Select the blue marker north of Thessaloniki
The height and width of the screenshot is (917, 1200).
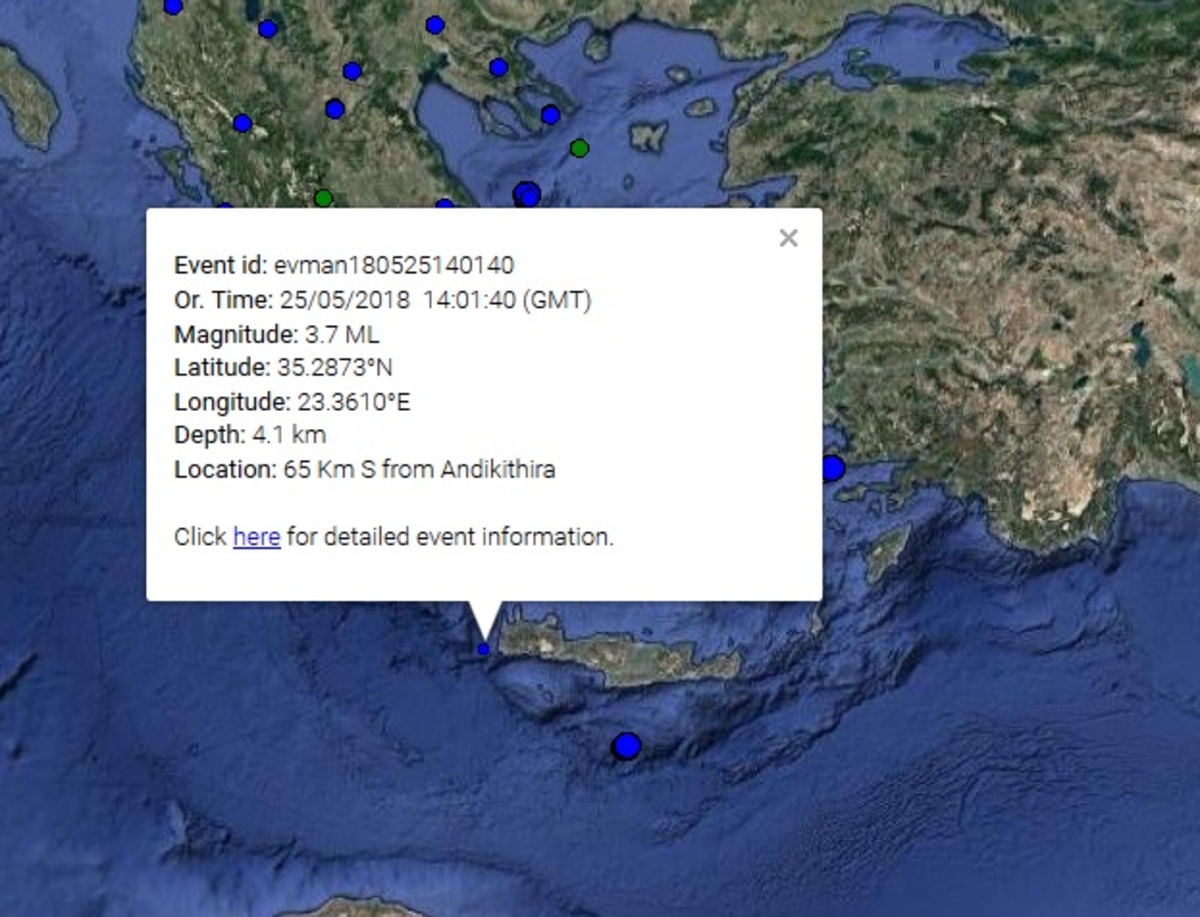(x=434, y=25)
